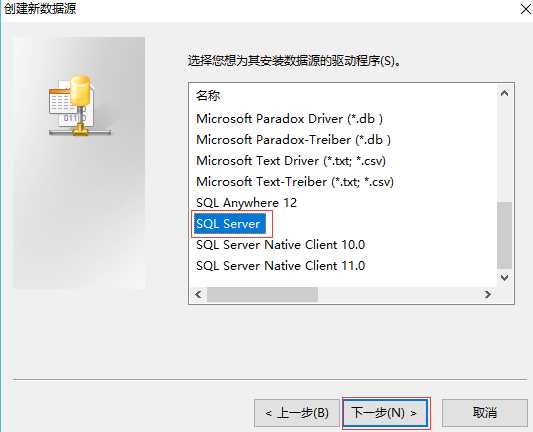Click the 名称 column header
This screenshot has height=432, width=533.
(208, 96)
